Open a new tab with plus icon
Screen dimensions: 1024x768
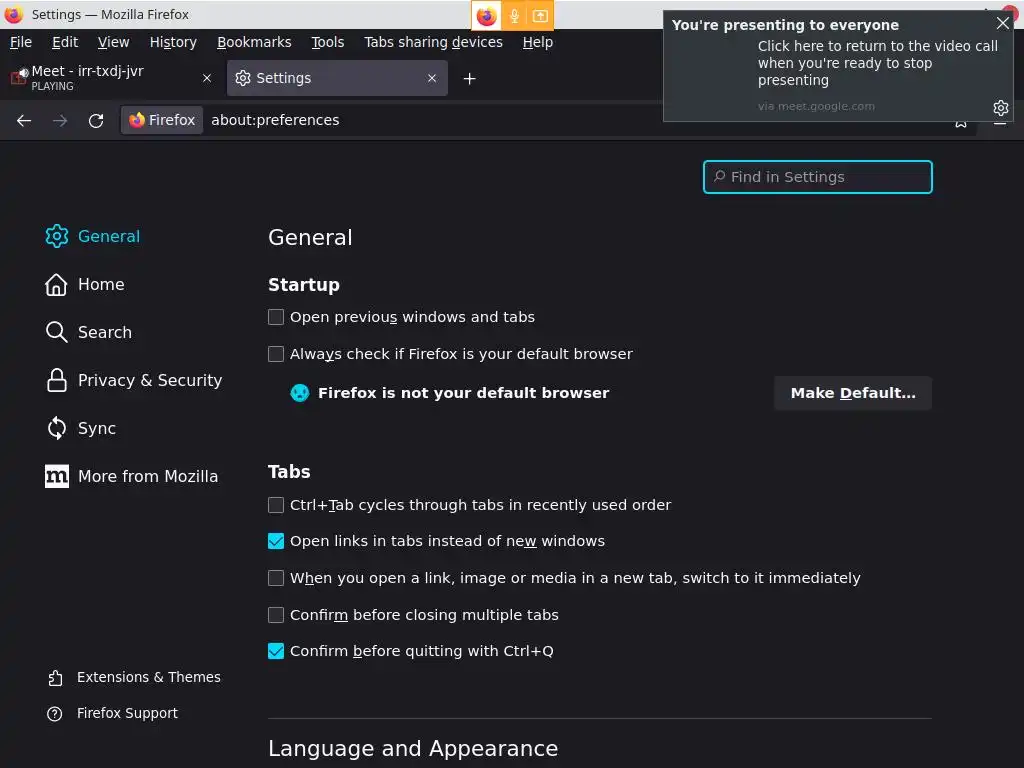469,78
